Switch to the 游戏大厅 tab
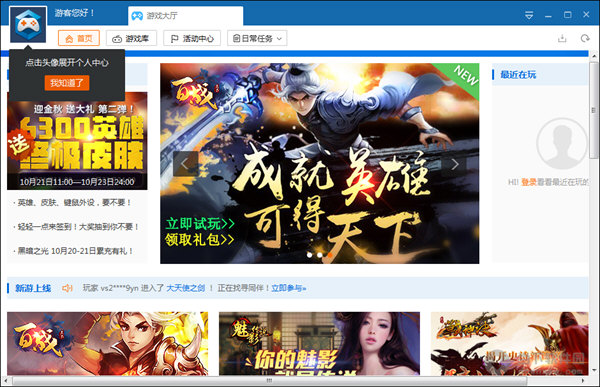Screen dimensions: 600x387 point(186,16)
